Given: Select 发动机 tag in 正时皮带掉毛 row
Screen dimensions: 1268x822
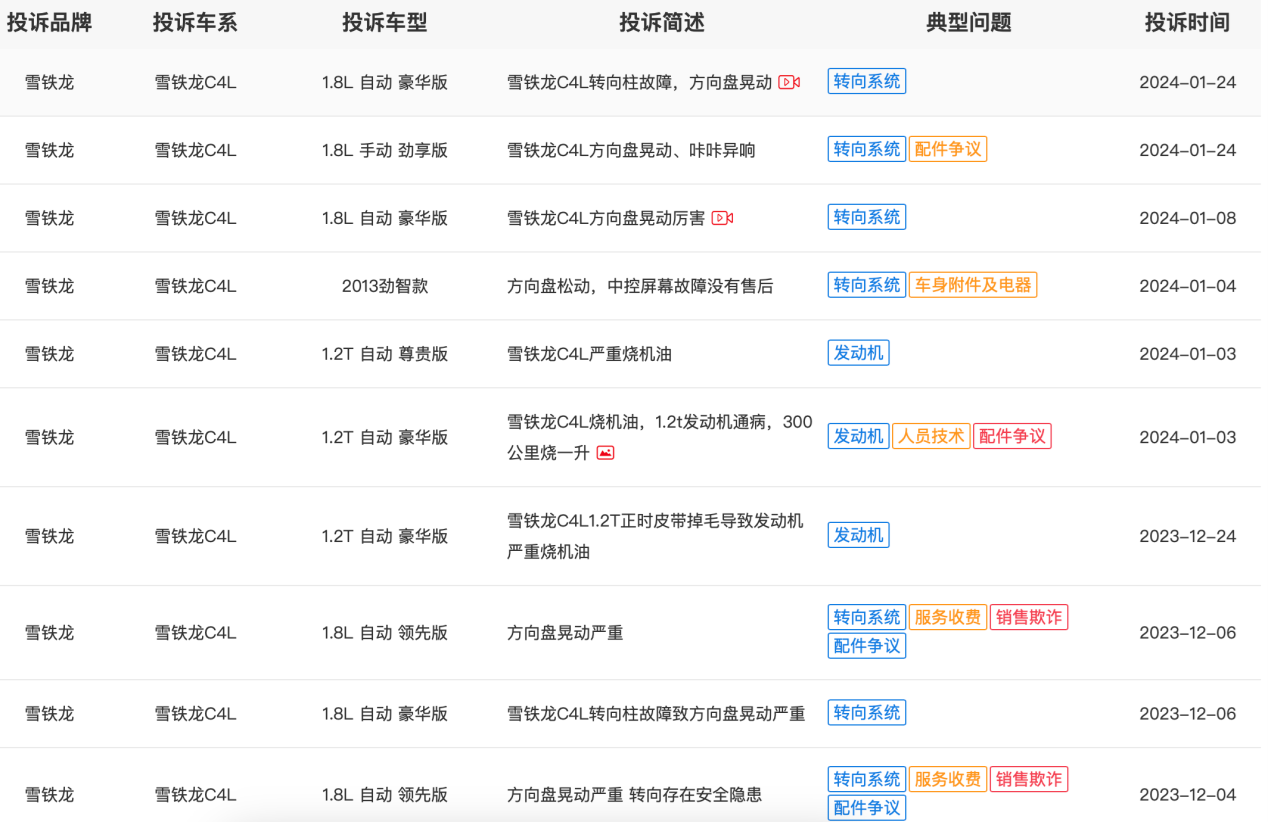Looking at the screenshot, I should pyautogui.click(x=858, y=535).
